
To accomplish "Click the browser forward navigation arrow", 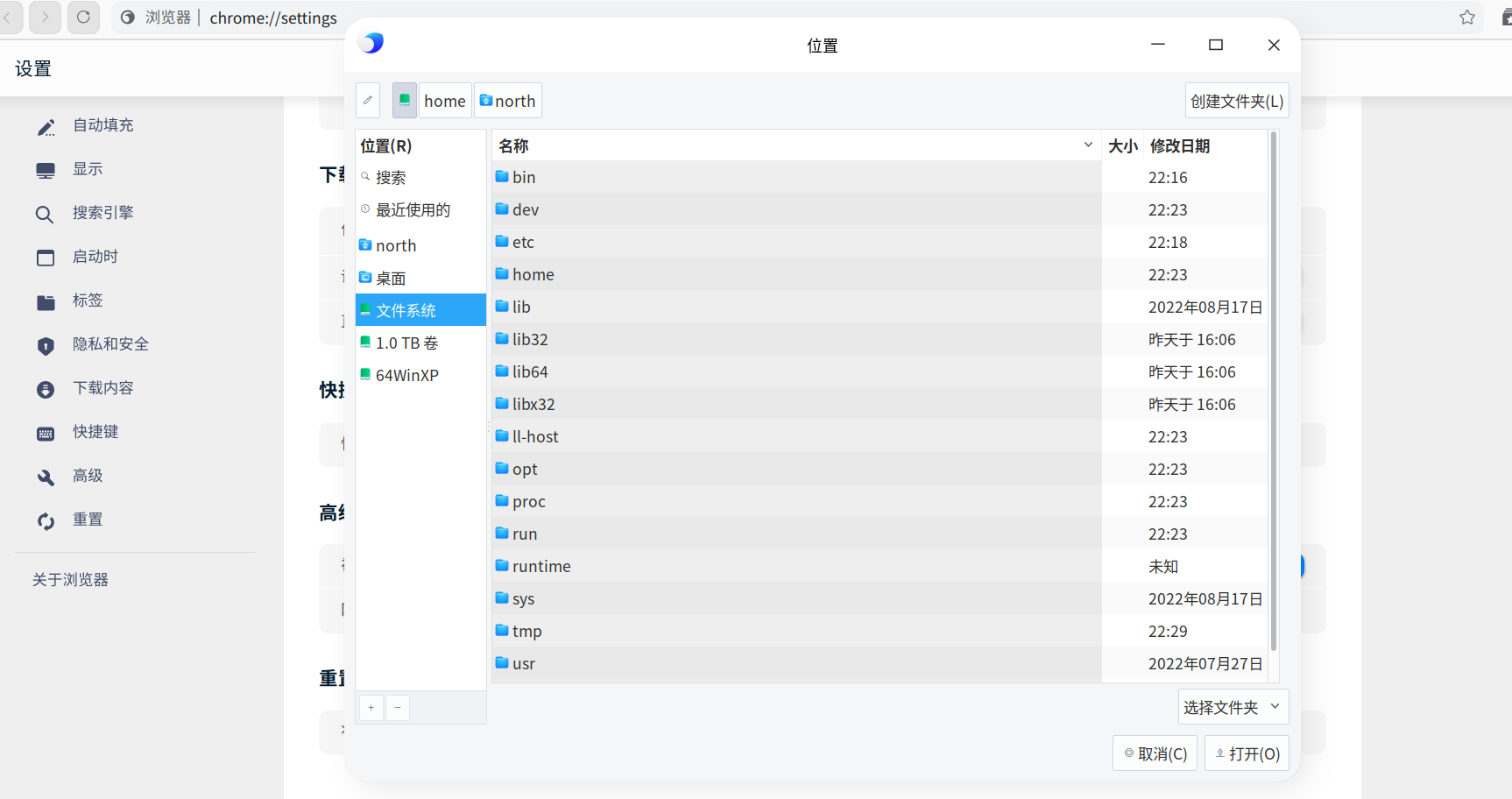I will [x=45, y=17].
